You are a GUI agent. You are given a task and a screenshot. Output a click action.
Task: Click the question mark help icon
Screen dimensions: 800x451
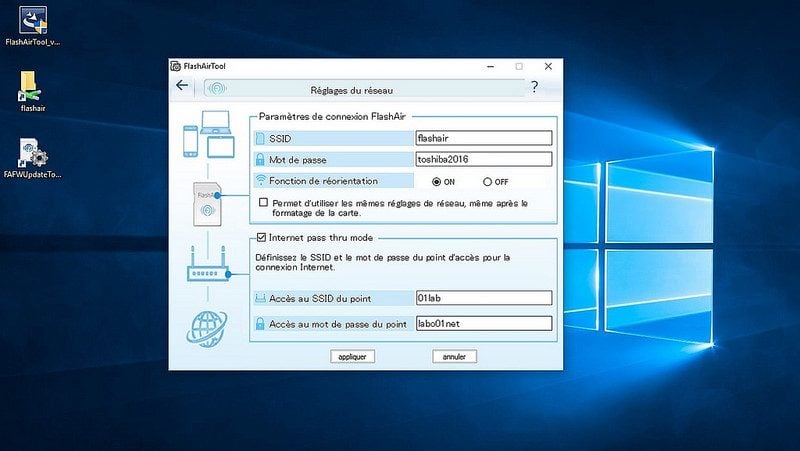click(x=534, y=87)
